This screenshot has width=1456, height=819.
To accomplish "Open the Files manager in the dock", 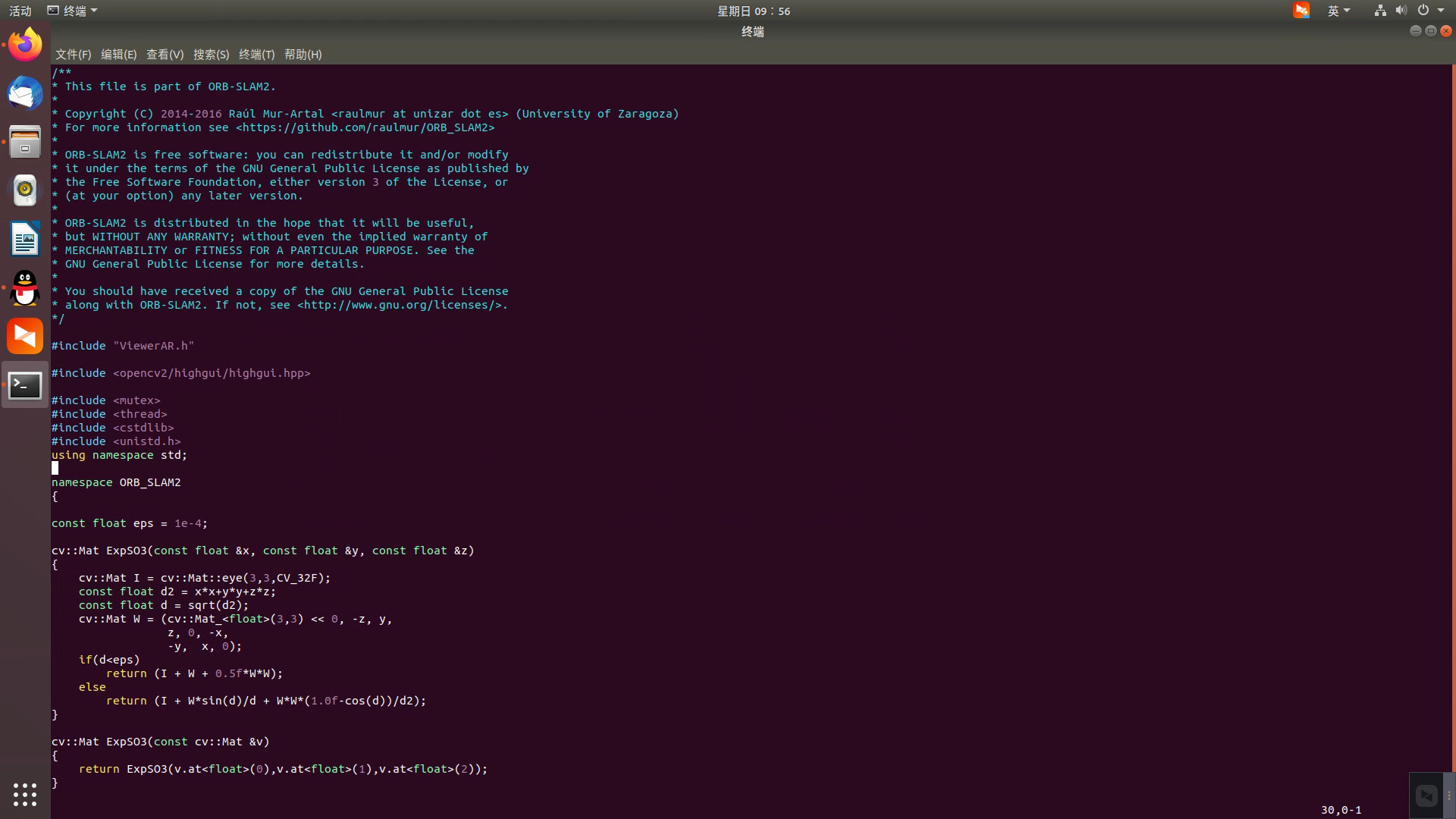I will tap(25, 142).
